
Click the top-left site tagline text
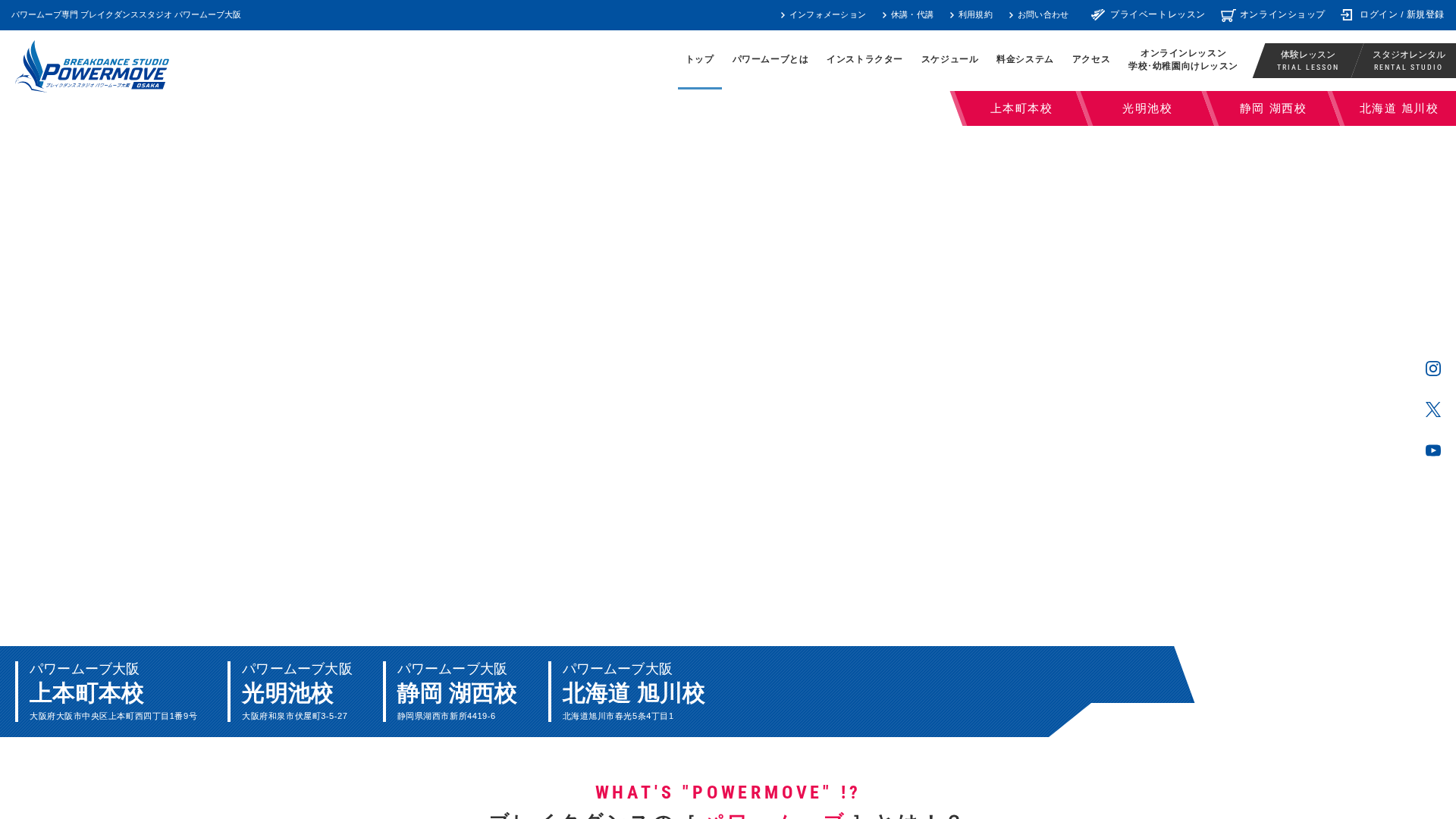(x=126, y=15)
